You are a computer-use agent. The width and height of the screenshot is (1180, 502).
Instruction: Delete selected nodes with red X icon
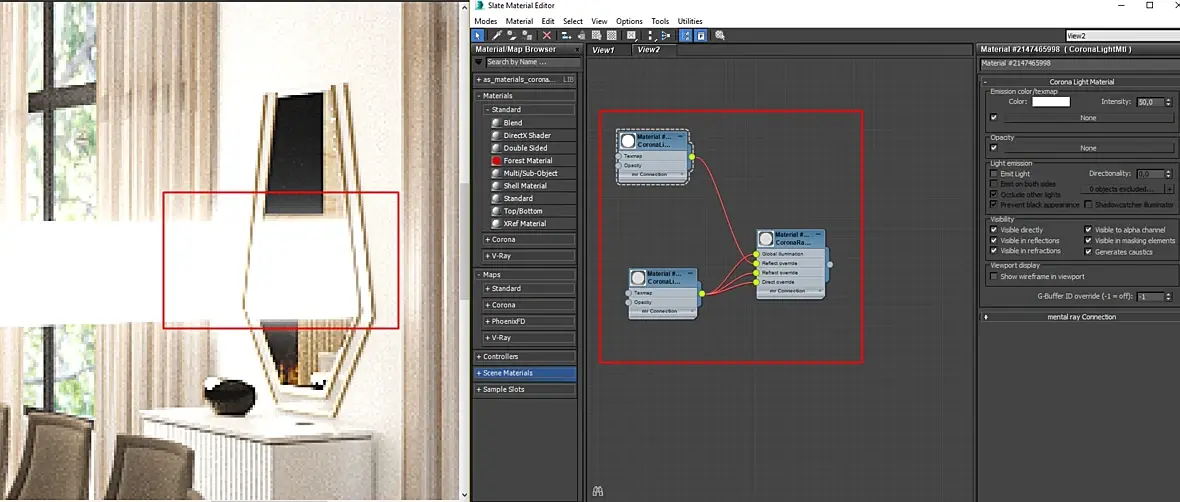tap(546, 35)
